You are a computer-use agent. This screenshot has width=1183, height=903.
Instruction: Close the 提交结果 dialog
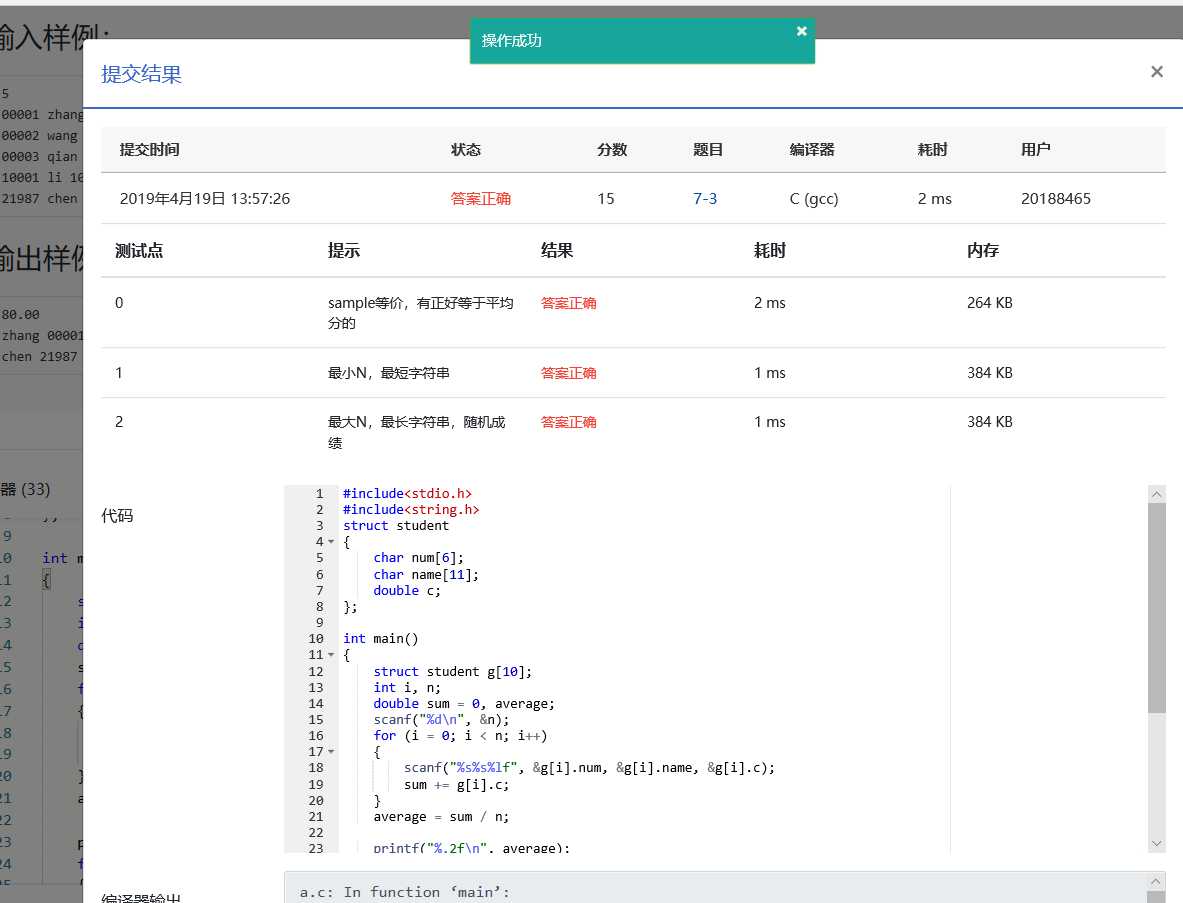coord(1157,72)
